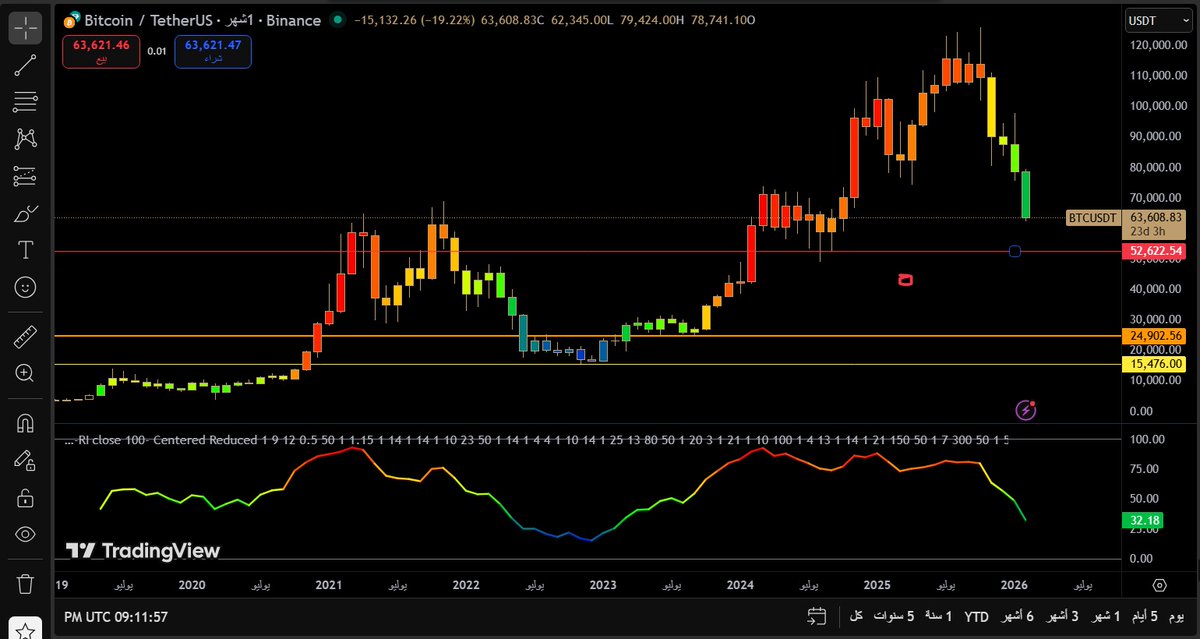1200x639 pixels.
Task: Select the ruler measure tool
Action: (25, 336)
